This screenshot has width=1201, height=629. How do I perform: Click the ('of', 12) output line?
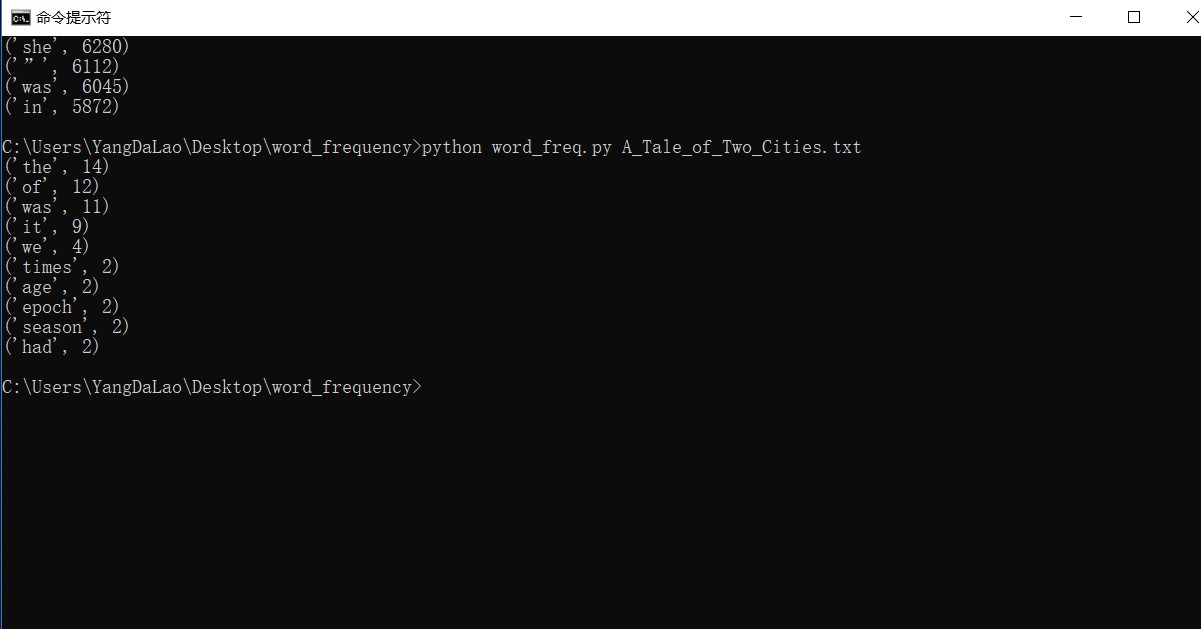[x=52, y=187]
